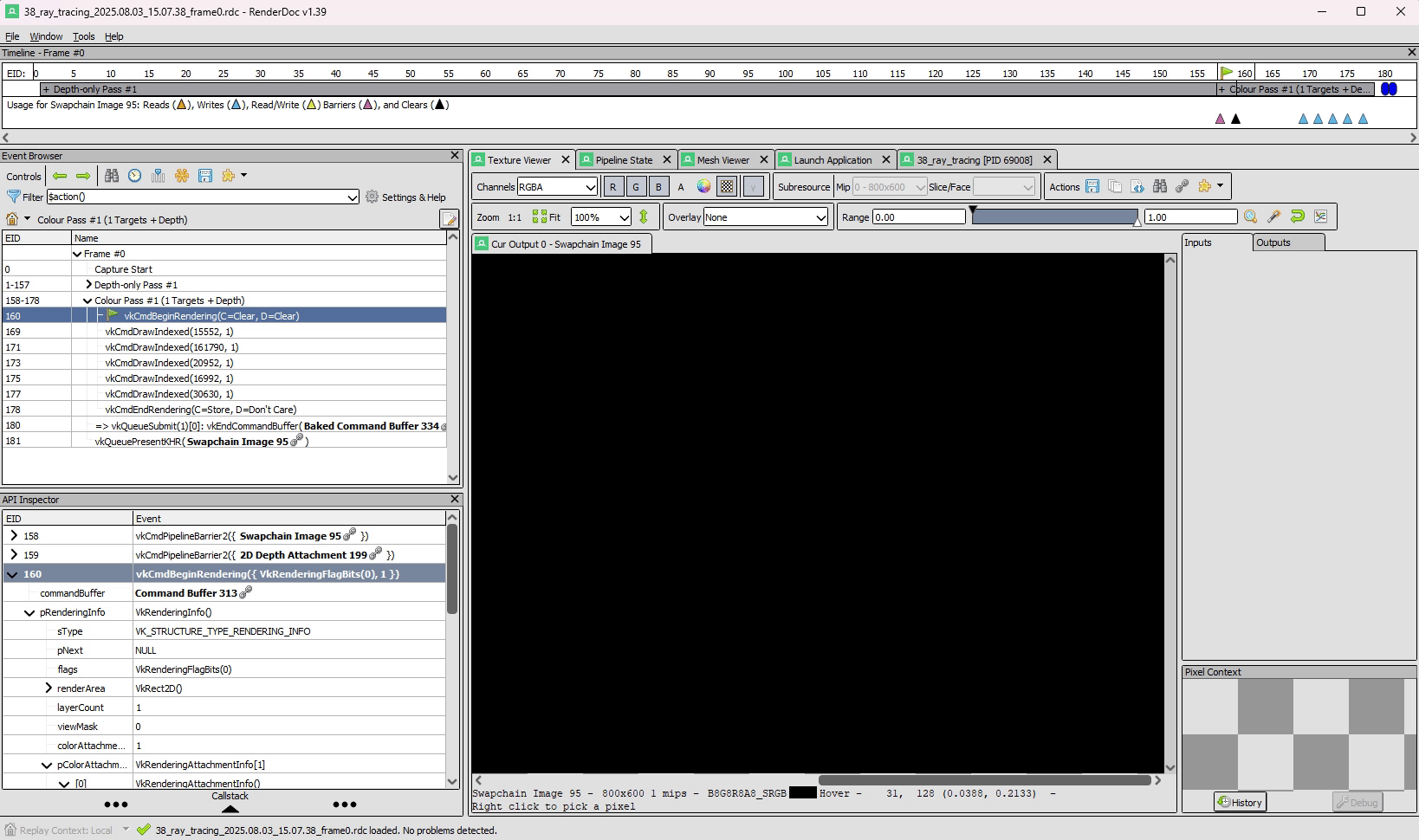Open the Tools menu
This screenshot has width=1419, height=840.
[x=83, y=36]
